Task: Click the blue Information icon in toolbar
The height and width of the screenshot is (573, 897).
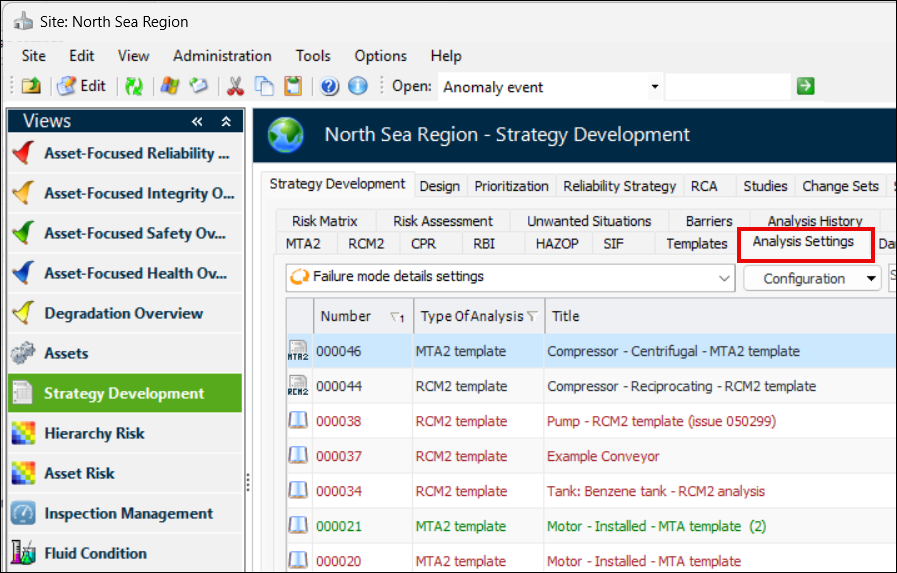Action: [358, 87]
